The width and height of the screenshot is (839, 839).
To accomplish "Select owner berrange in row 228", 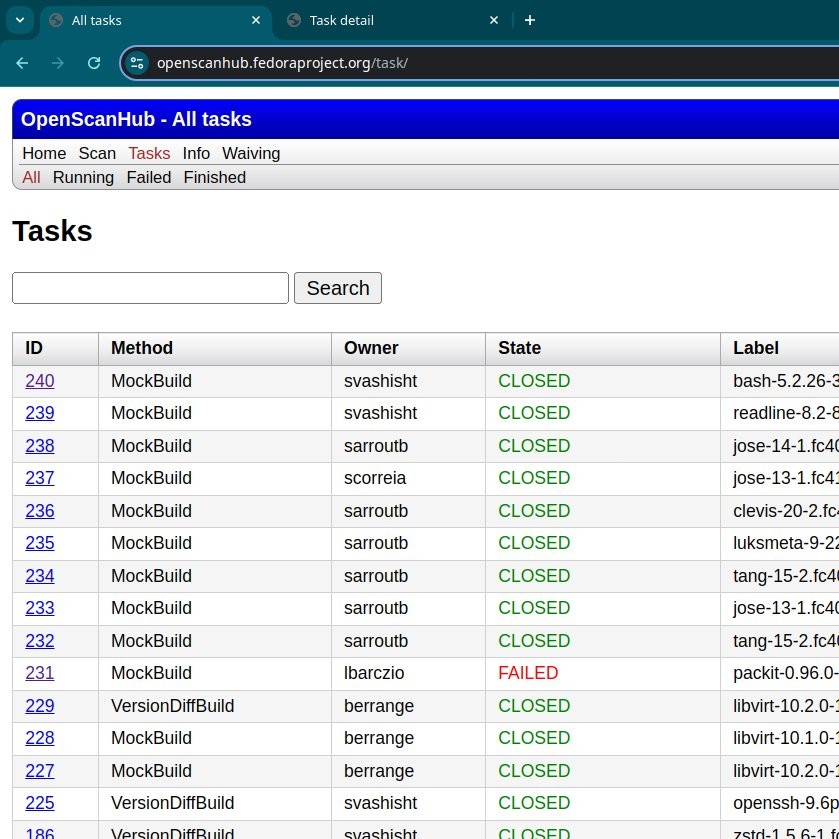I will point(379,738).
